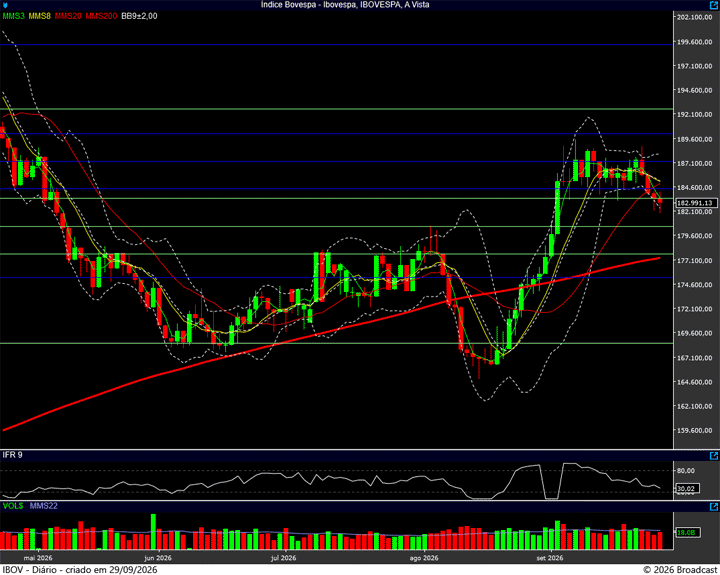720x575 pixels.
Task: Open the blue chart menu icon at top-left
Action: tap(4, 5)
